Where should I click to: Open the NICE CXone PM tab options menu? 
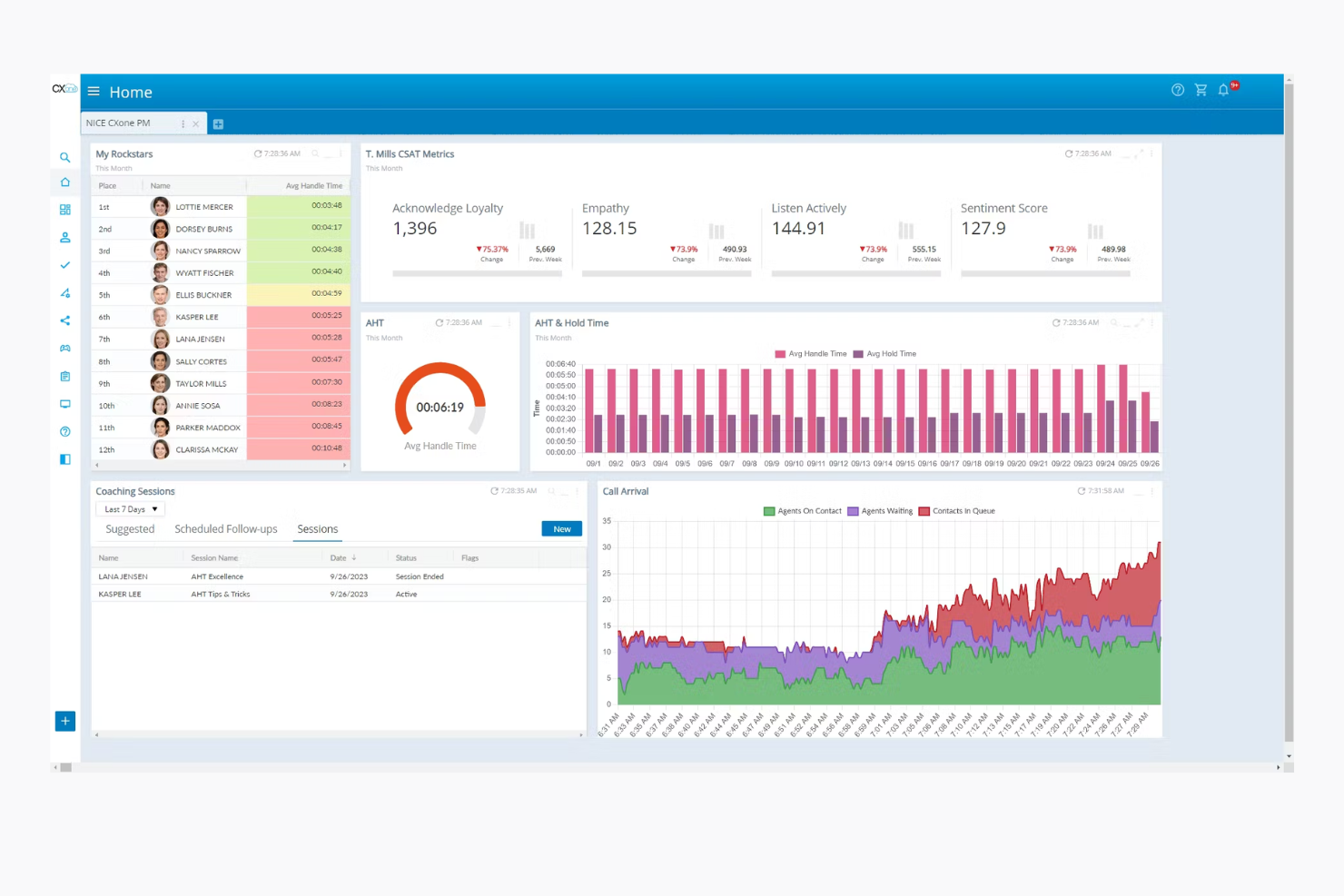183,123
